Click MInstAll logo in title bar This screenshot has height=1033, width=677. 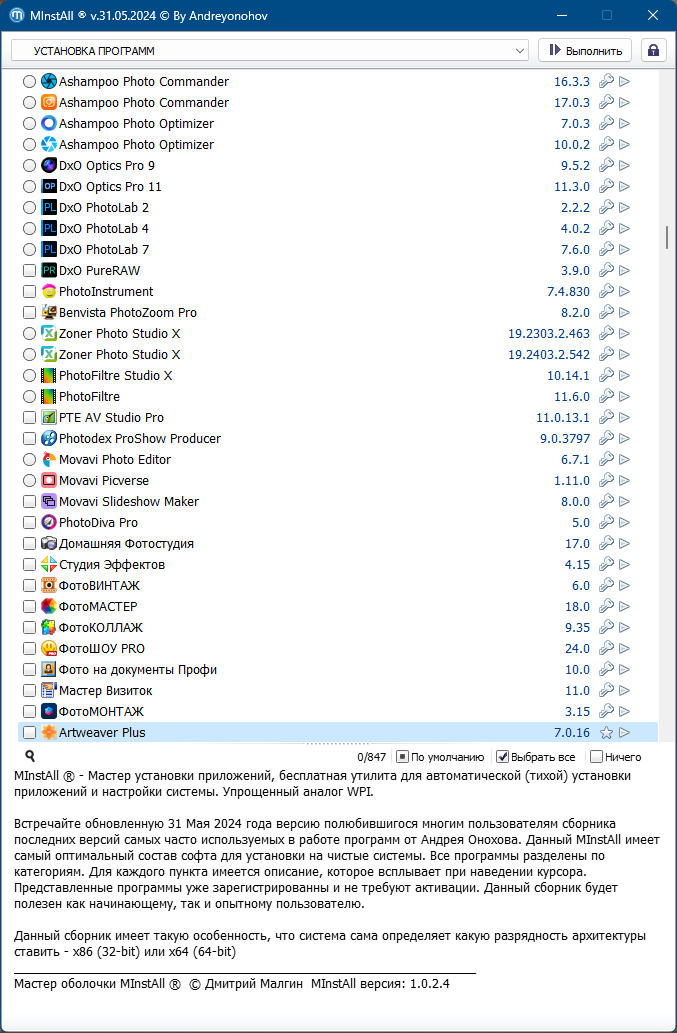point(18,15)
